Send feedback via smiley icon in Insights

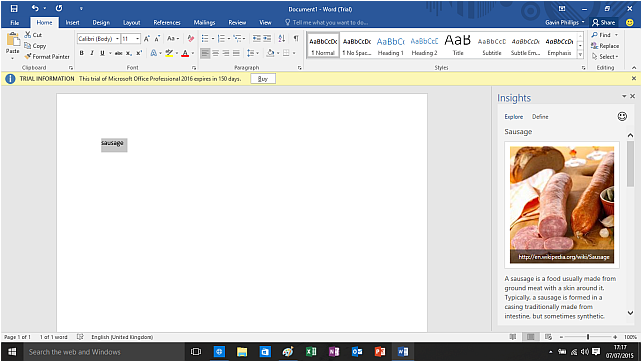coord(622,117)
